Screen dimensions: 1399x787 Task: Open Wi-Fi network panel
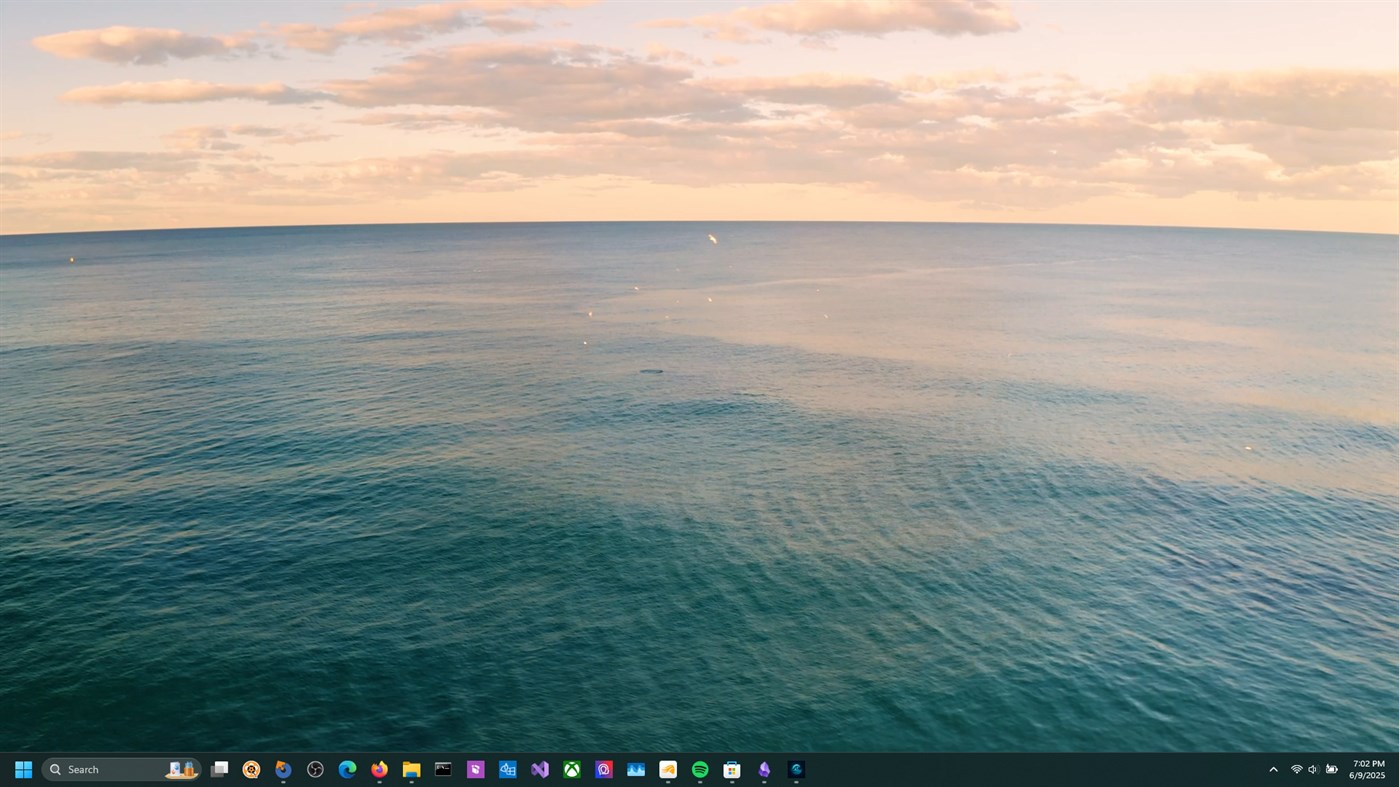1296,769
